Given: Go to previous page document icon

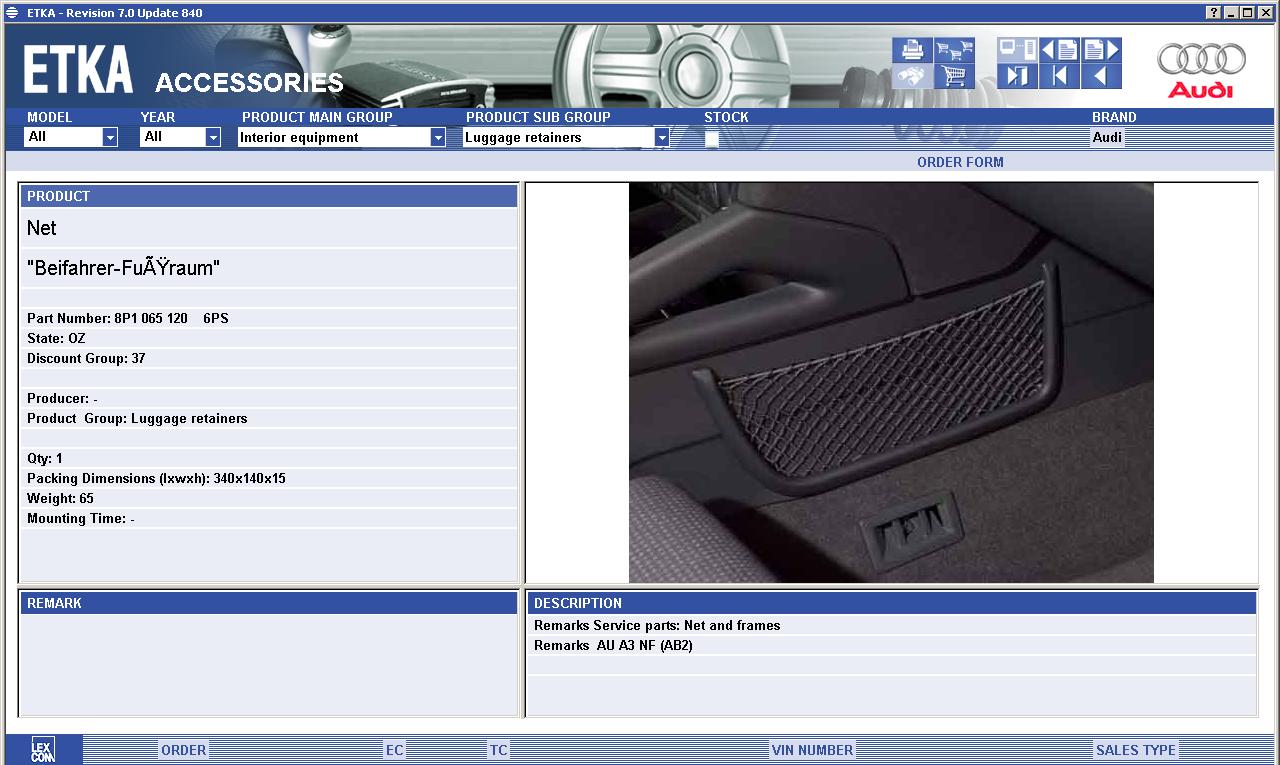Looking at the screenshot, I should pos(1059,49).
